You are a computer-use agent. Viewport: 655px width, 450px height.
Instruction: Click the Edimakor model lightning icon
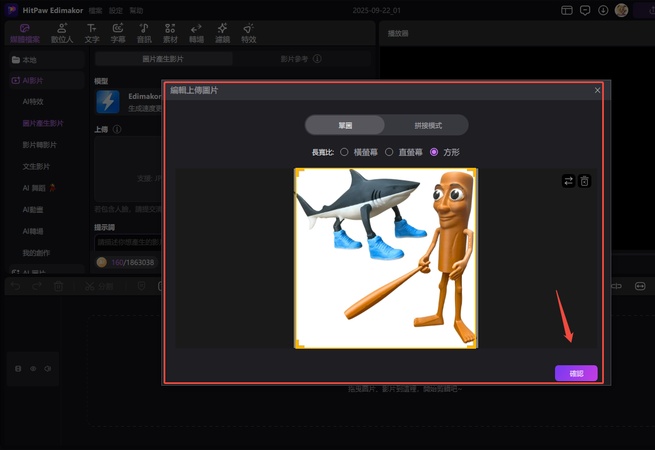coord(108,102)
